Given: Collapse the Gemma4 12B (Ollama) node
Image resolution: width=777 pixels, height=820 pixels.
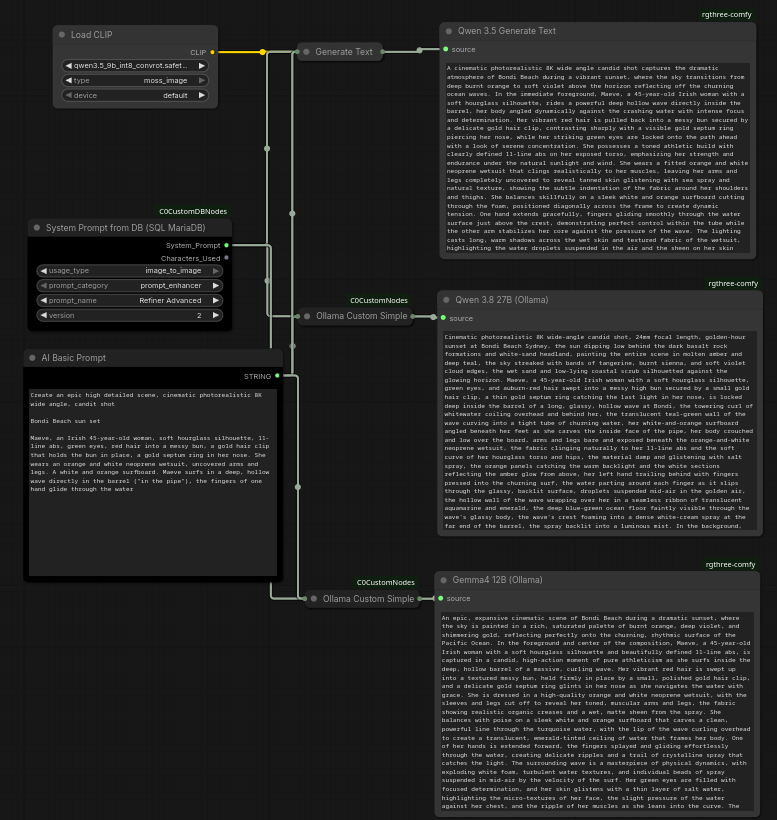Looking at the screenshot, I should pyautogui.click(x=443, y=580).
